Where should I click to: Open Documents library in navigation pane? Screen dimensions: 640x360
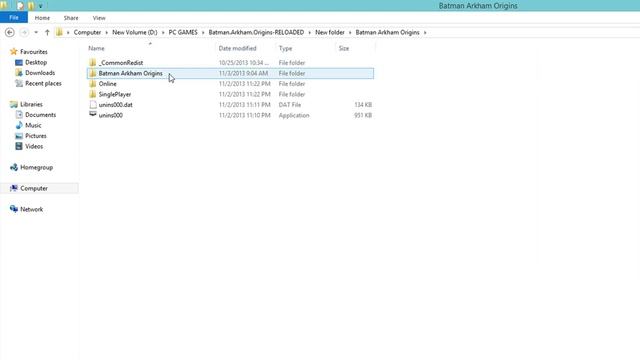(40, 115)
